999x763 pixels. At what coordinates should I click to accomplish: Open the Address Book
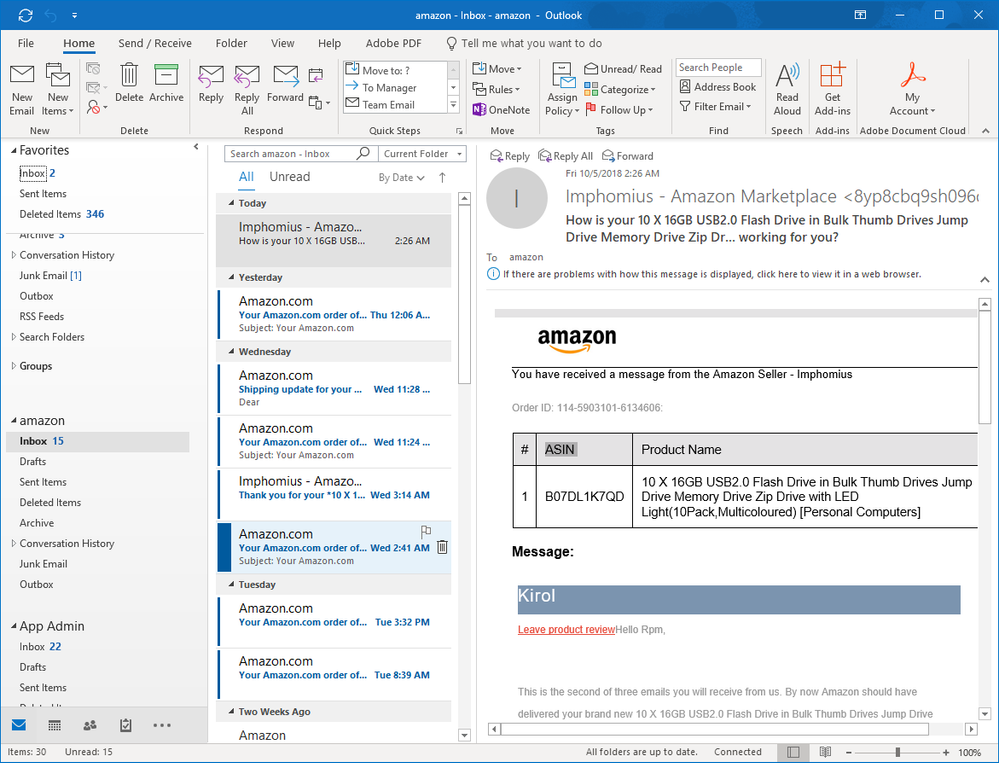717,87
